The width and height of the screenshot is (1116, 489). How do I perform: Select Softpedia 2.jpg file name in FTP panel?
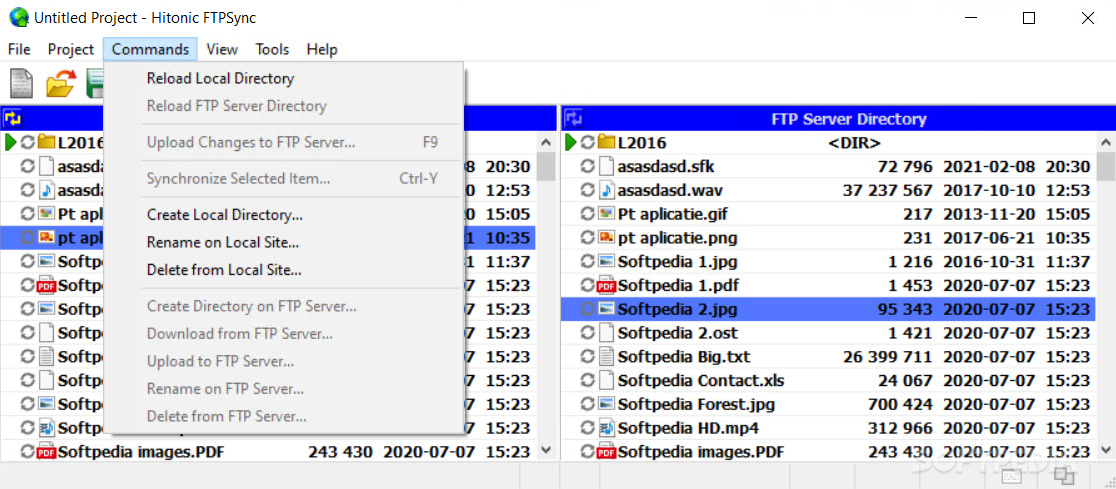[677, 309]
